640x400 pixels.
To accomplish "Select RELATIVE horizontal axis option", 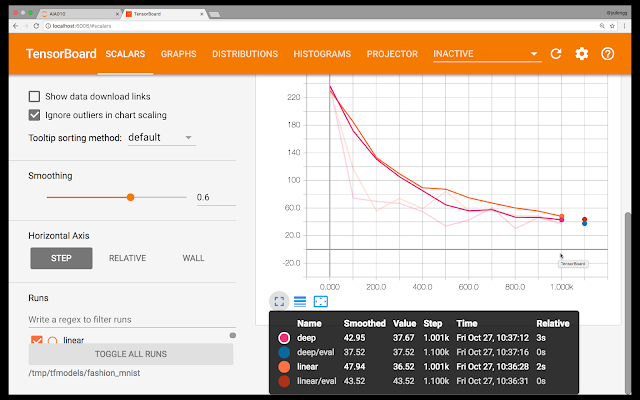I will [127, 258].
